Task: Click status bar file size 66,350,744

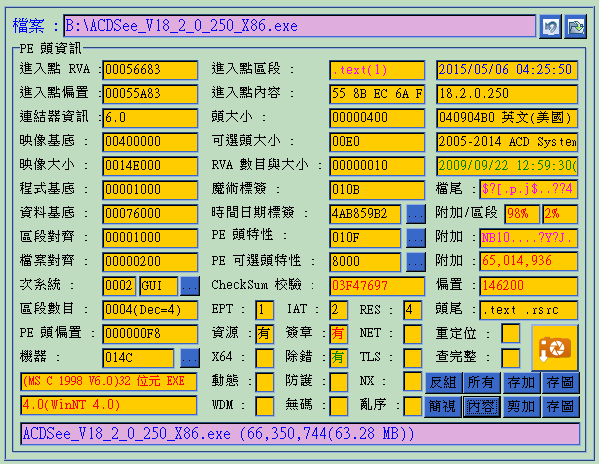Action: click(300, 434)
